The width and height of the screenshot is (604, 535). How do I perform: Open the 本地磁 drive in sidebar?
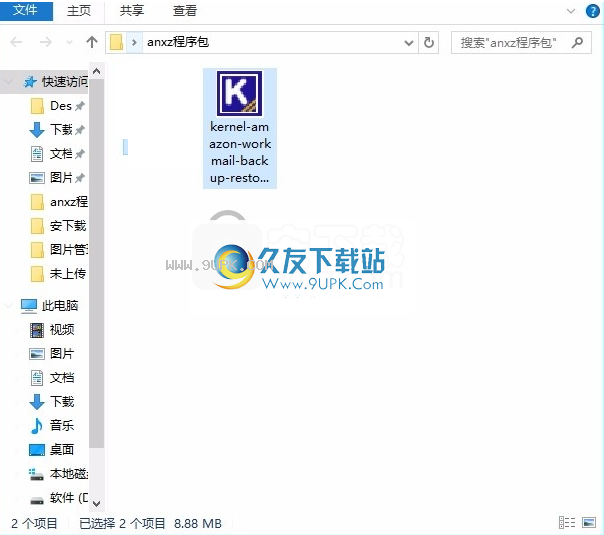tap(69, 473)
